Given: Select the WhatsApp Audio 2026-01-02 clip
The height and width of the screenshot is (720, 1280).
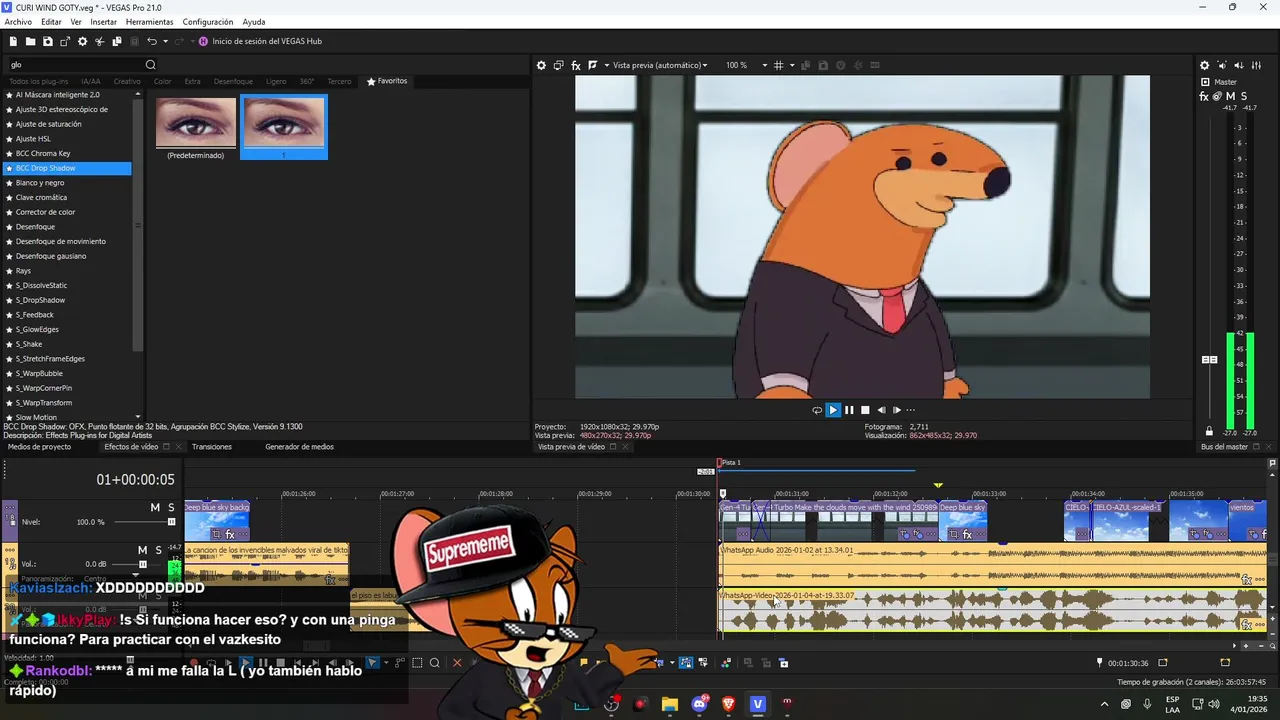Looking at the screenshot, I should click(x=993, y=565).
